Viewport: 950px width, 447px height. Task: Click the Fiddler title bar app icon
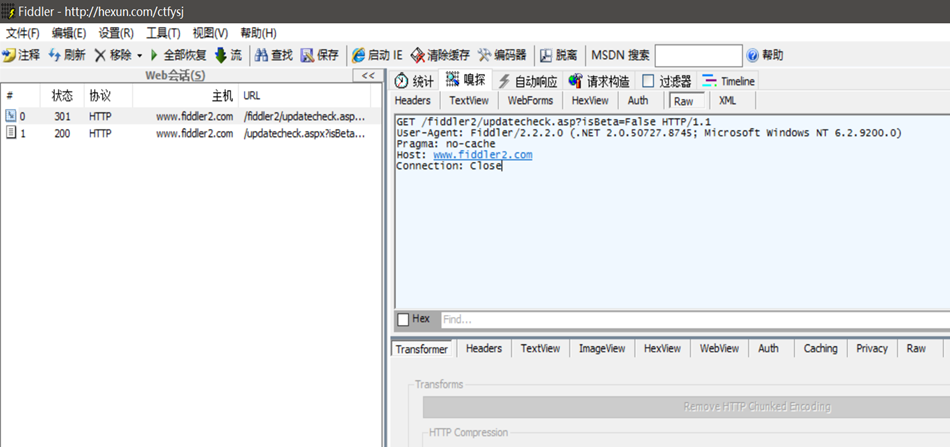click(x=8, y=12)
